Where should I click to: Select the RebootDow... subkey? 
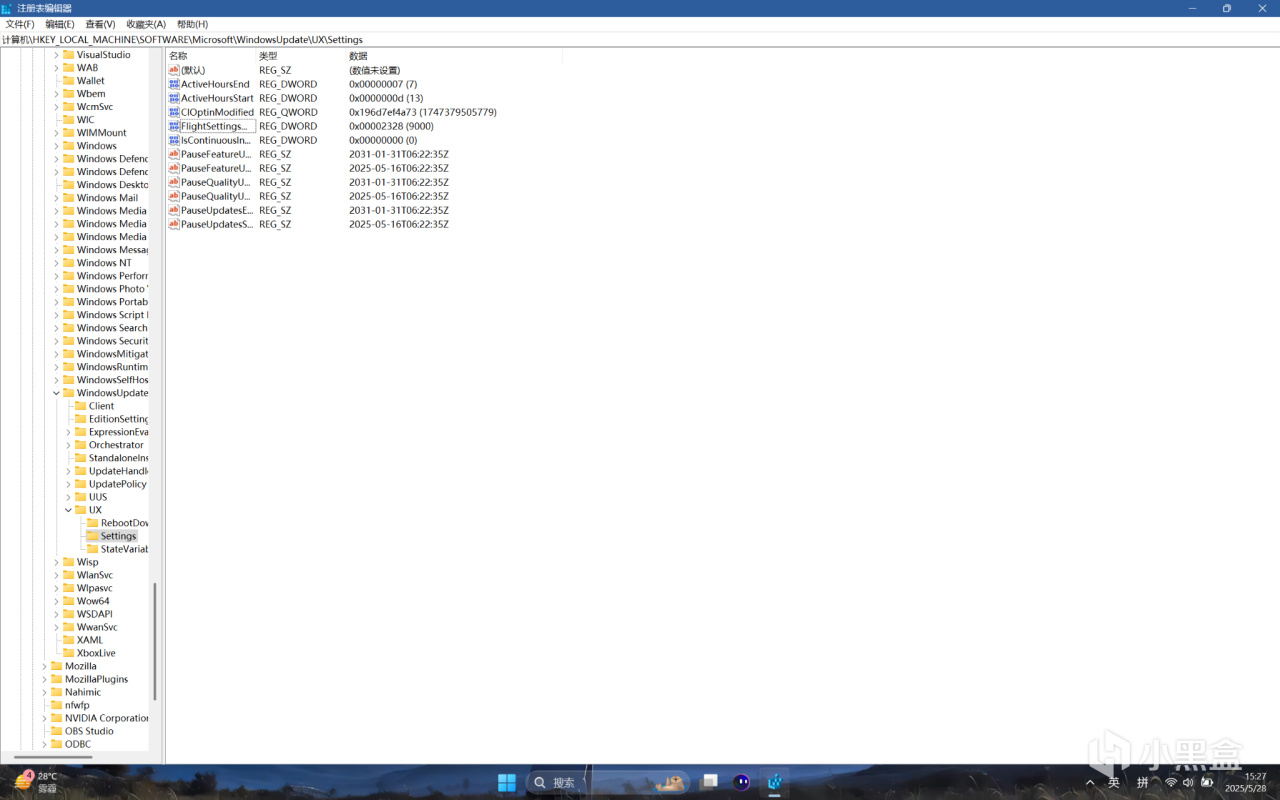pos(124,523)
